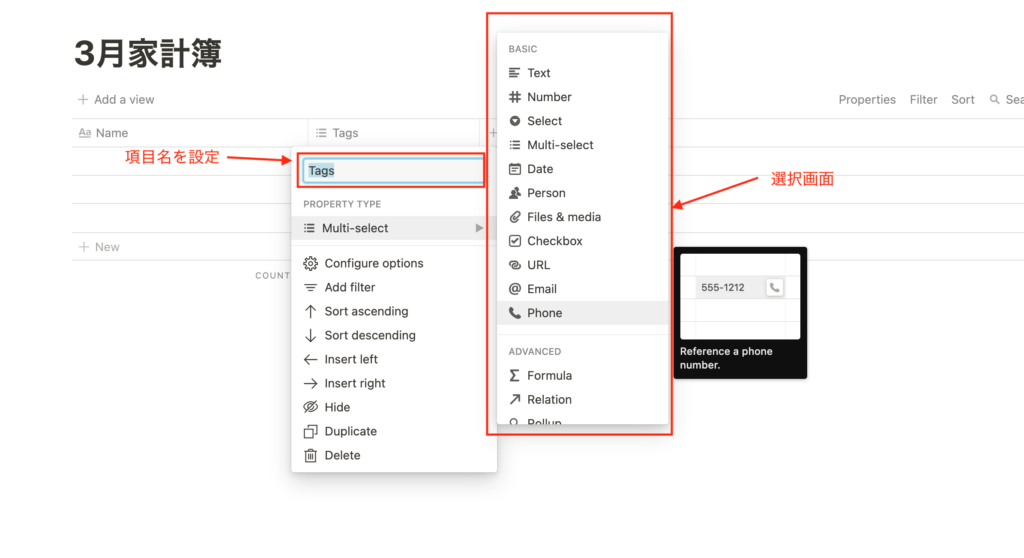Add a New row to the table
The image size is (1024, 558).
point(99,247)
